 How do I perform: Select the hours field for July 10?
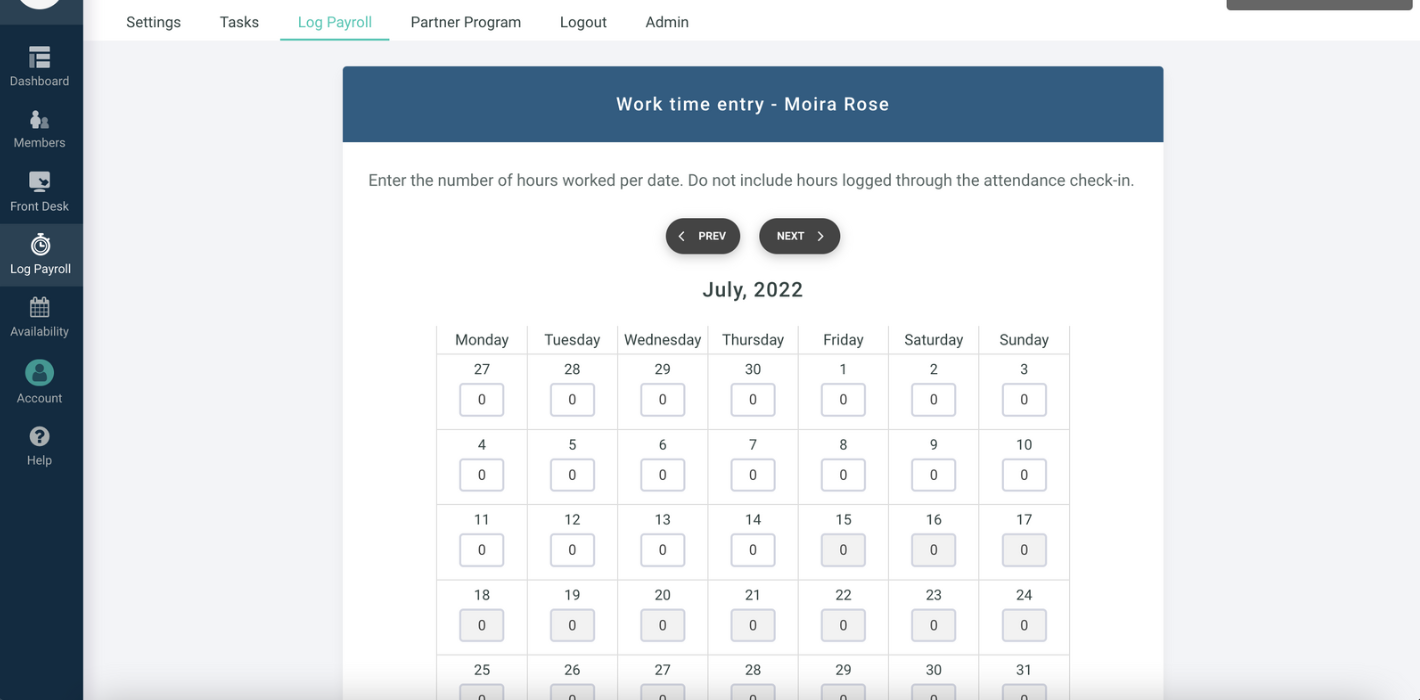(1024, 475)
